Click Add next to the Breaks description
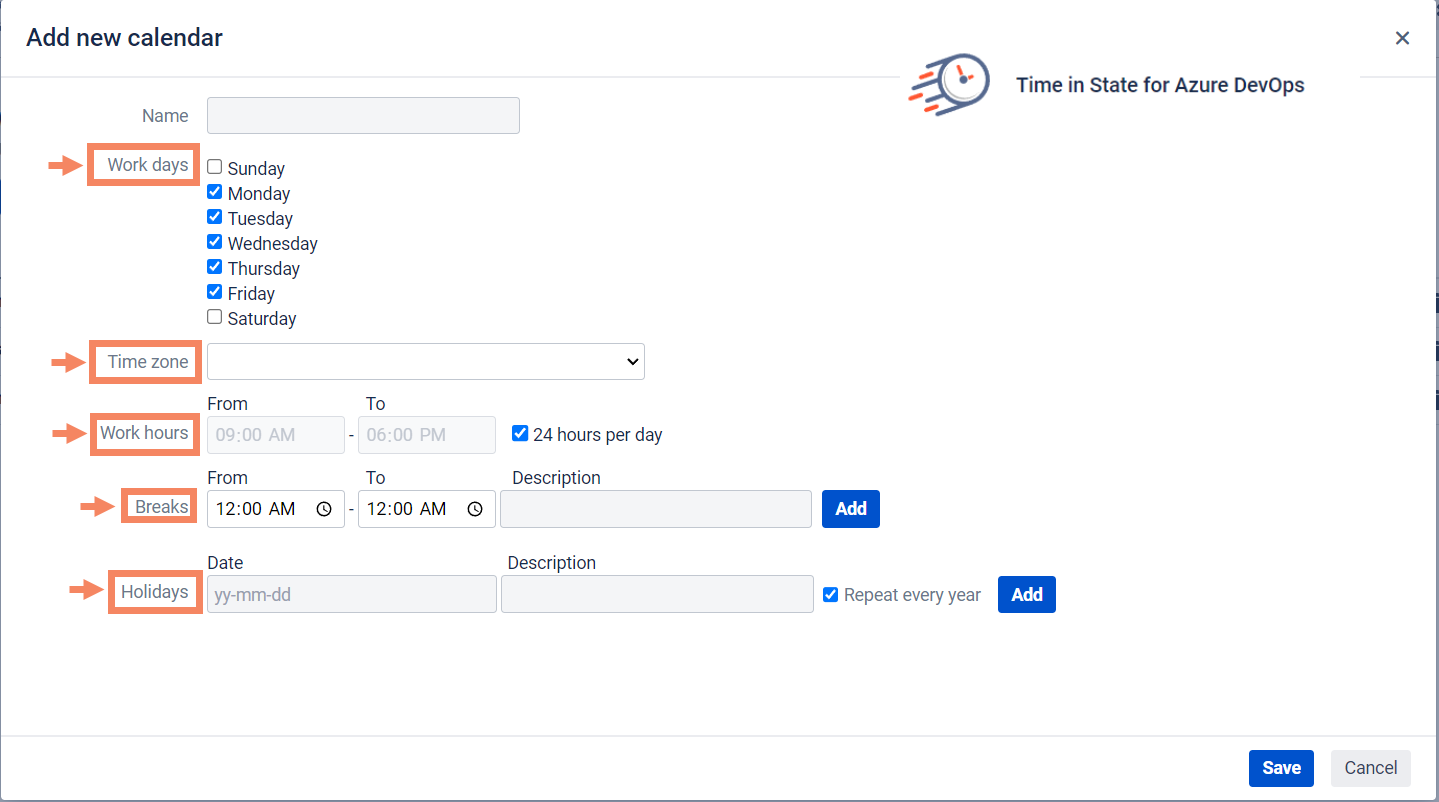The height and width of the screenshot is (802, 1439). click(x=850, y=508)
